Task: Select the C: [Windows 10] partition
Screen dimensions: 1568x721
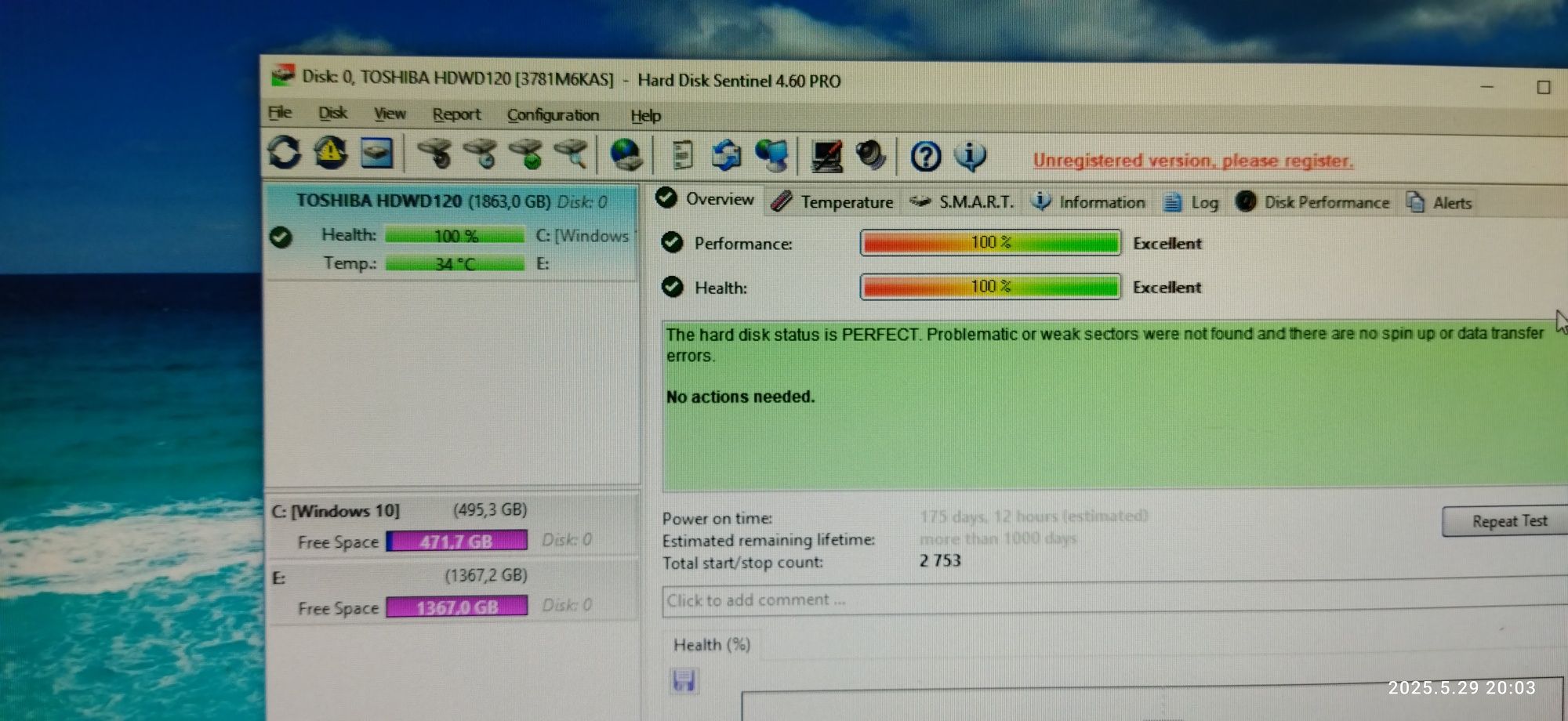Action: 452,524
